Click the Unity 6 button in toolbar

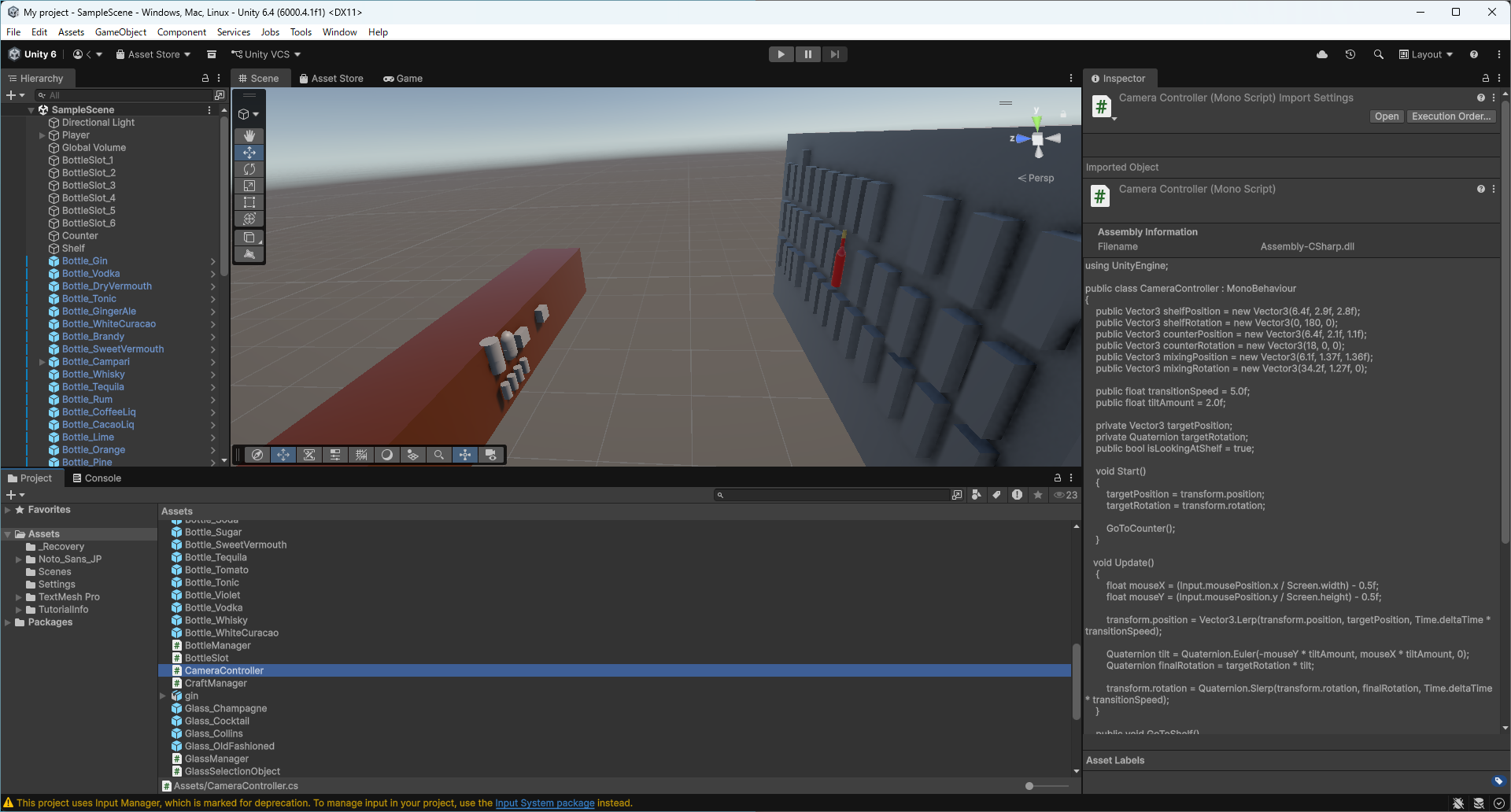pos(33,54)
